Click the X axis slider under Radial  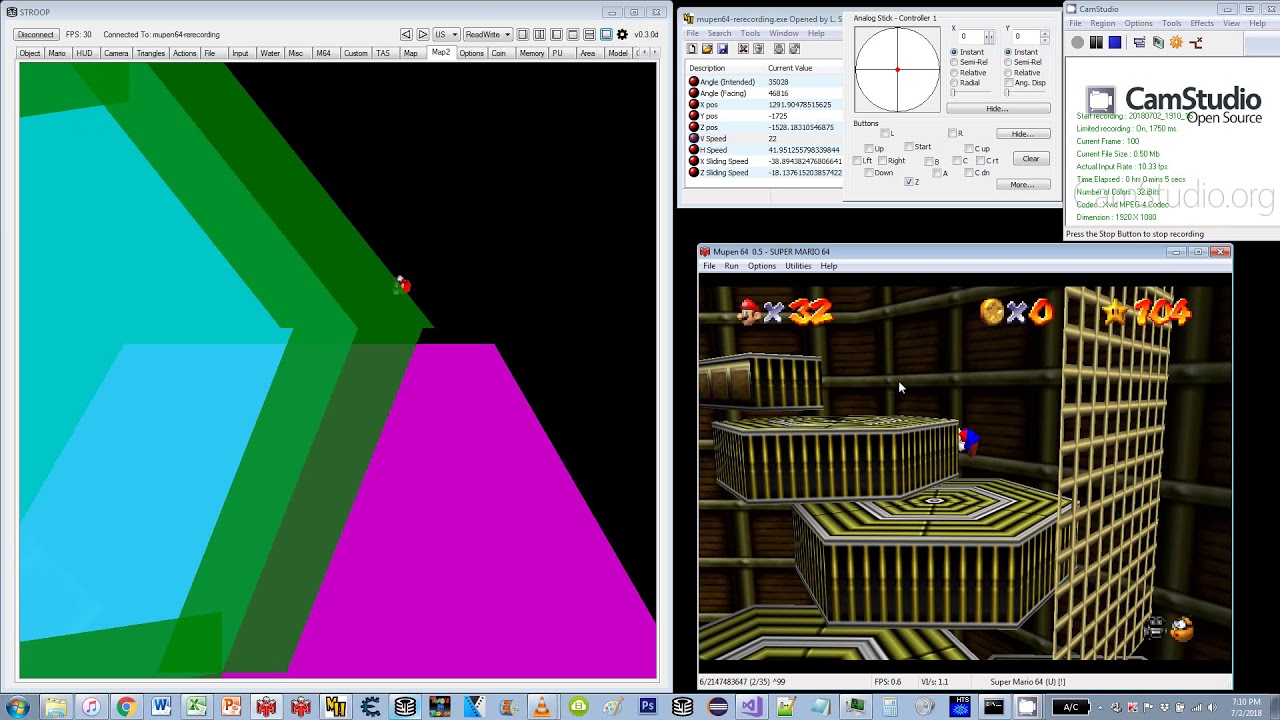pyautogui.click(x=971, y=93)
